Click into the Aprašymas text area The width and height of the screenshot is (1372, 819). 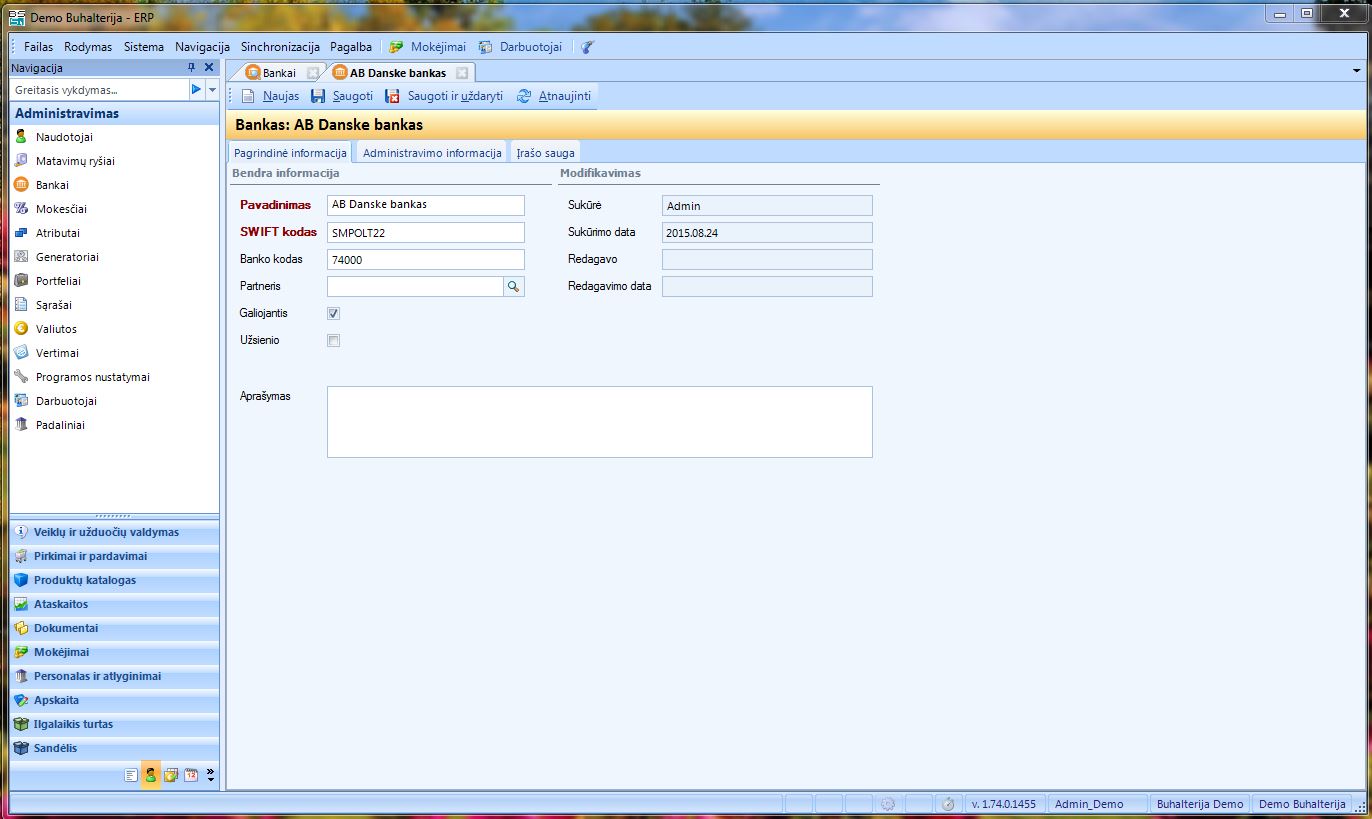[599, 421]
